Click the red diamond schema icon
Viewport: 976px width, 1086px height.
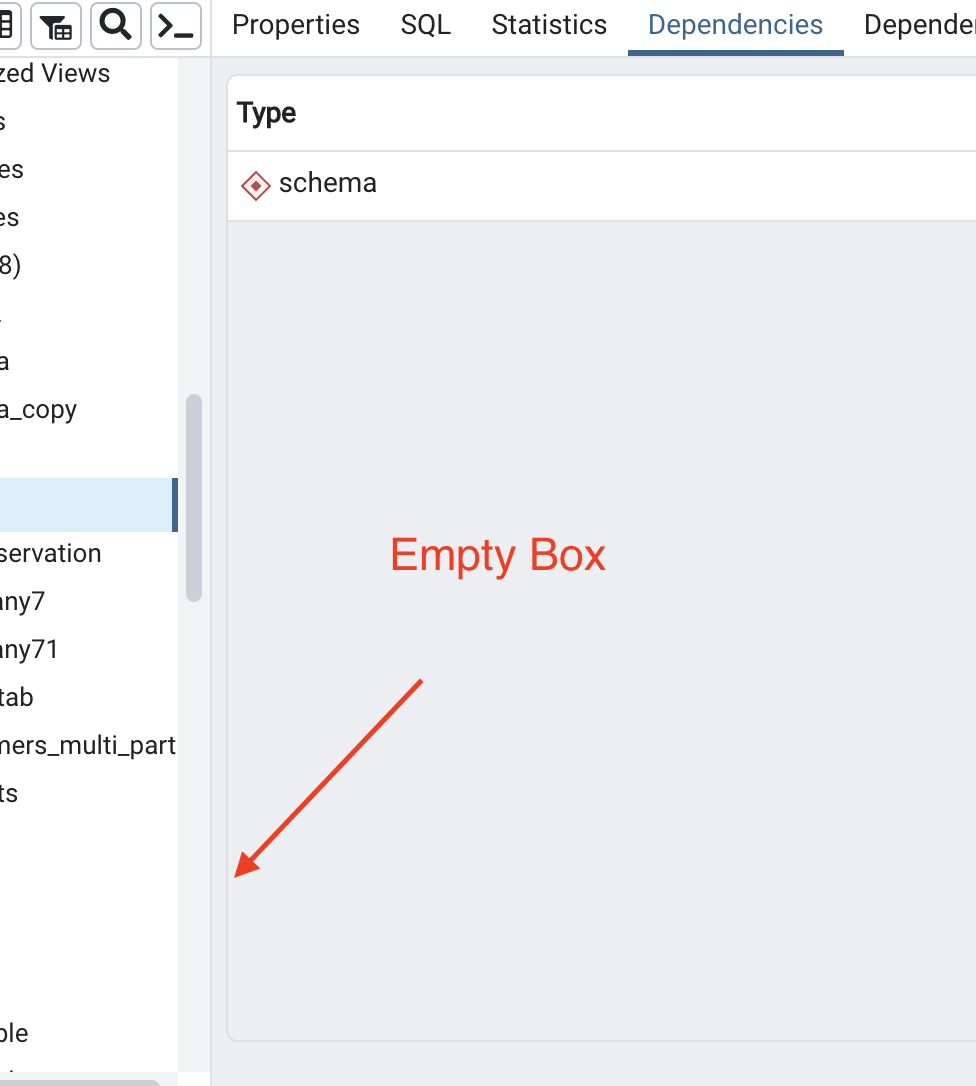[x=256, y=185]
